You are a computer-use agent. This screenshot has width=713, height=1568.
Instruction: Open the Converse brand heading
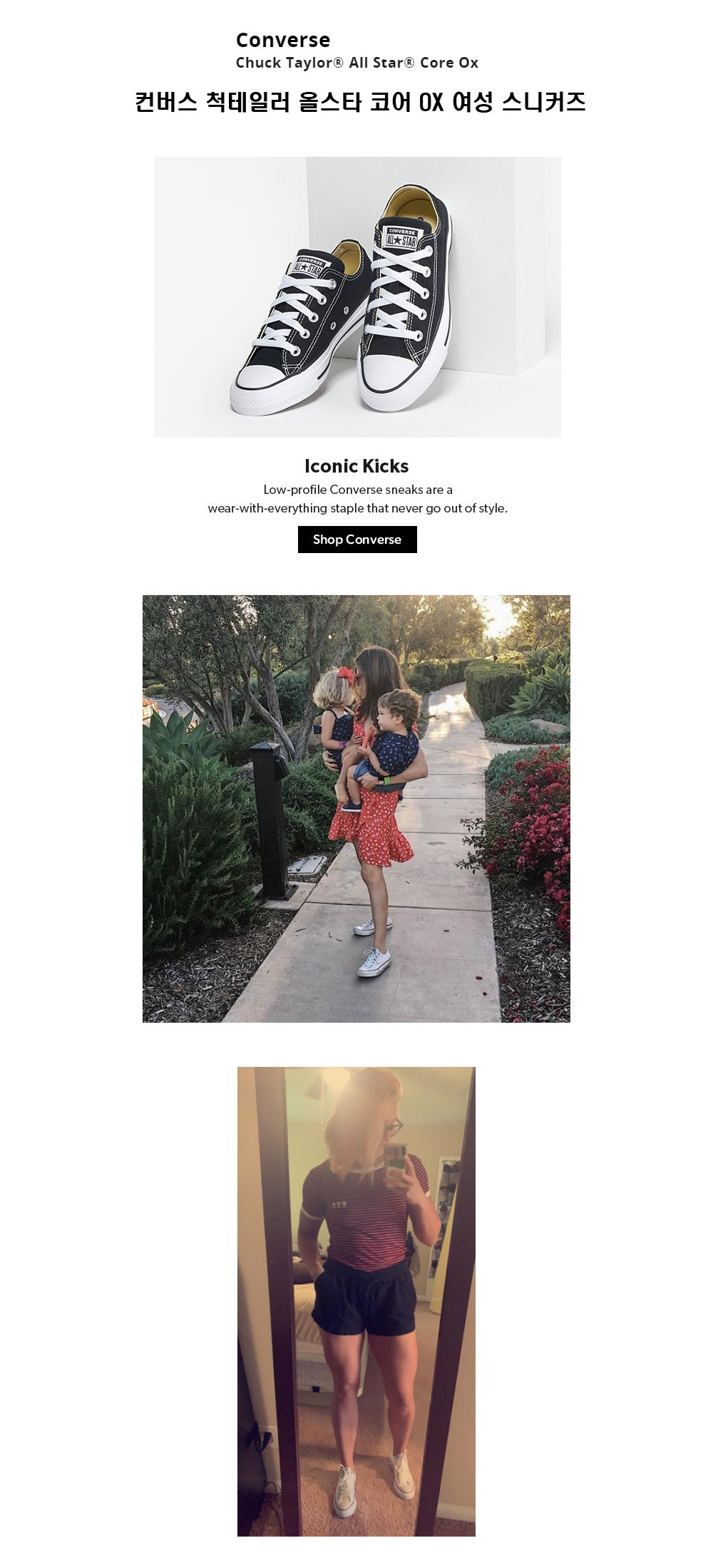point(283,40)
